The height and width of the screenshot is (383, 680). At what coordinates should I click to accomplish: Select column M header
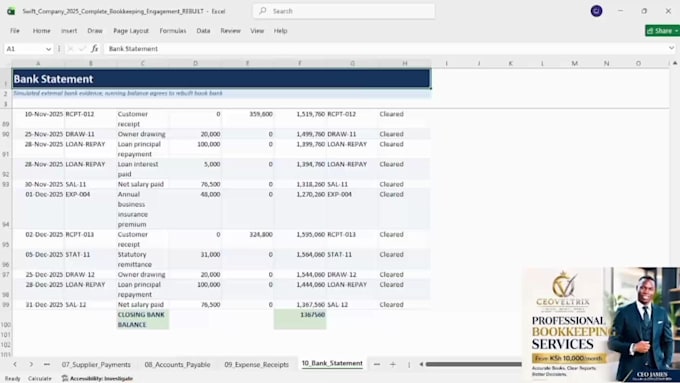tap(574, 63)
